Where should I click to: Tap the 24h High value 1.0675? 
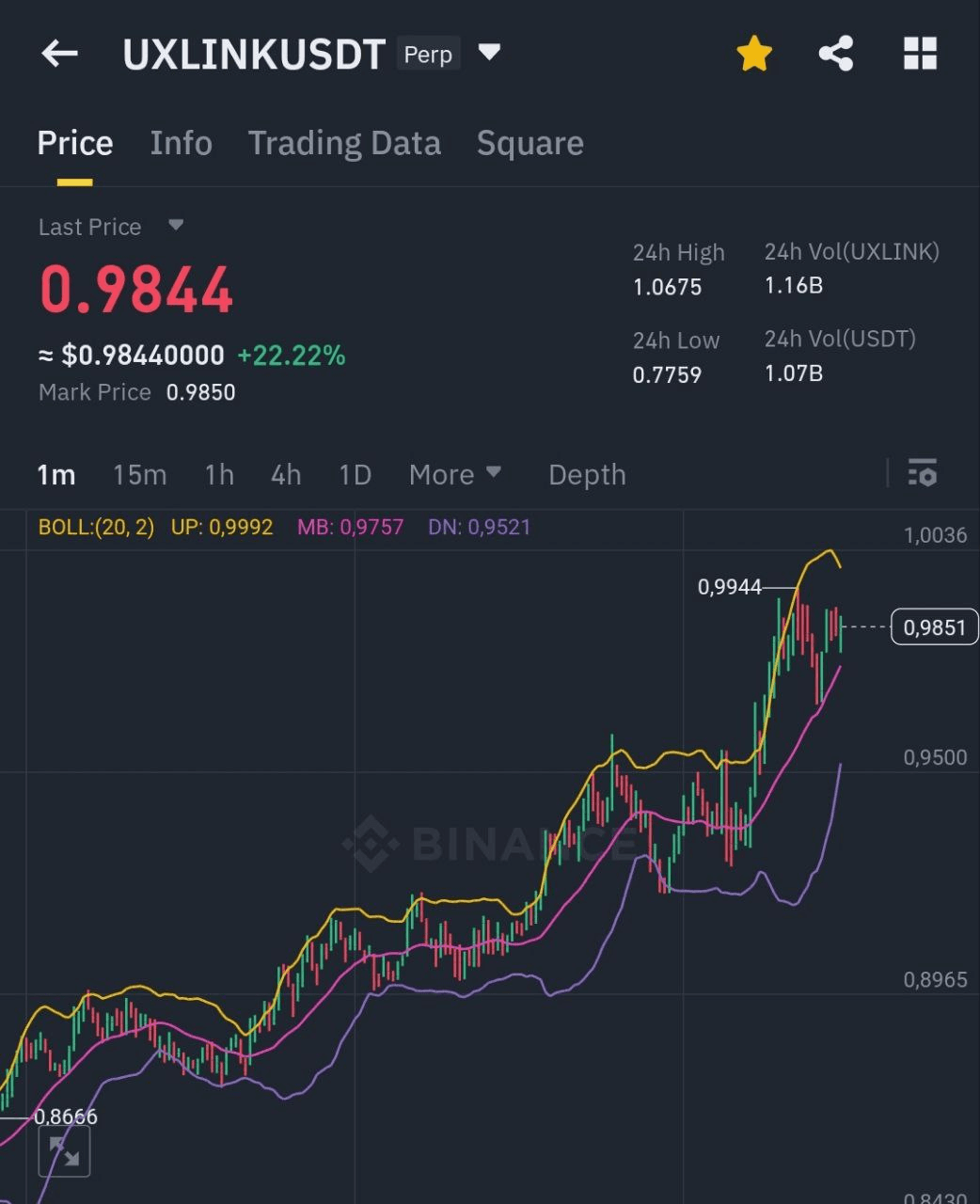(667, 287)
